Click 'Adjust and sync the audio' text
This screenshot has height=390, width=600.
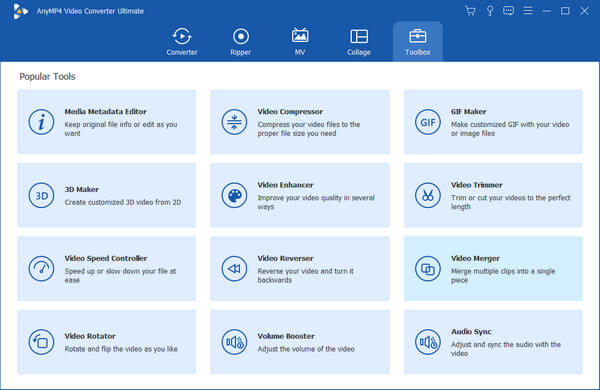pos(506,349)
